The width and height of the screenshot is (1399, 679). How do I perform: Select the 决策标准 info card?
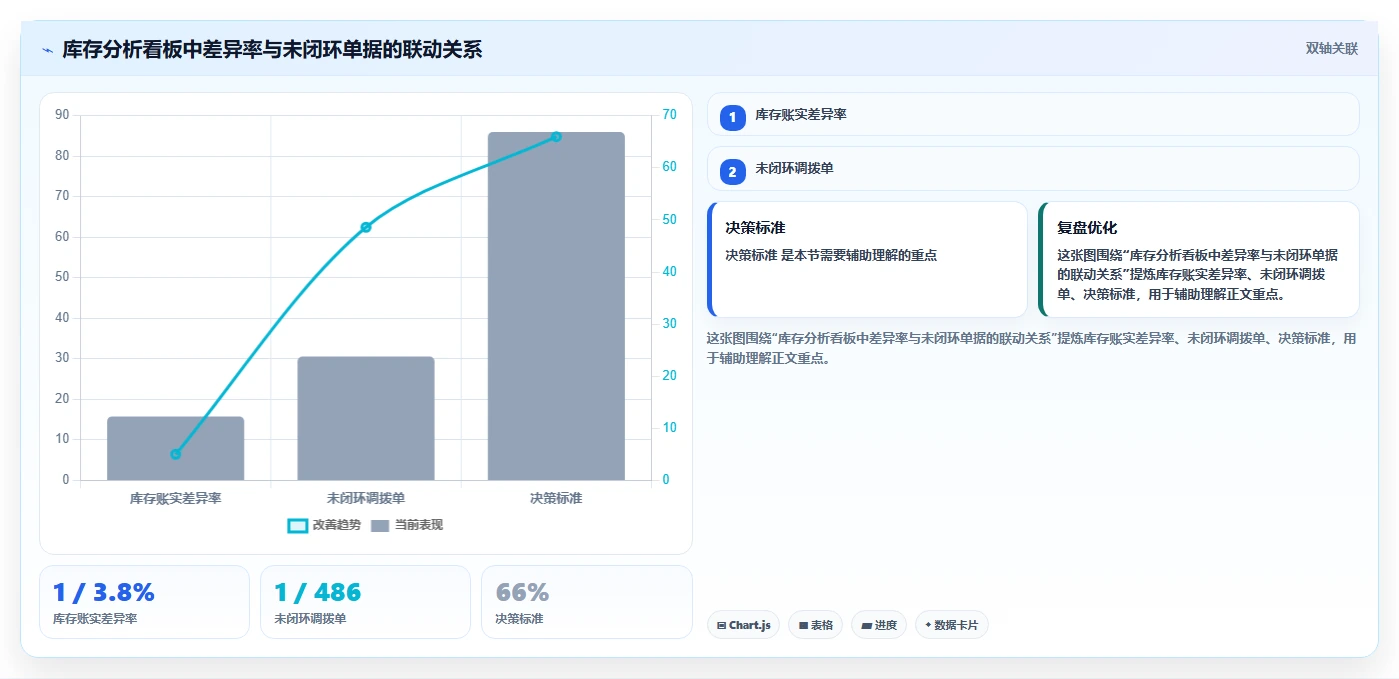pyautogui.click(x=867, y=260)
